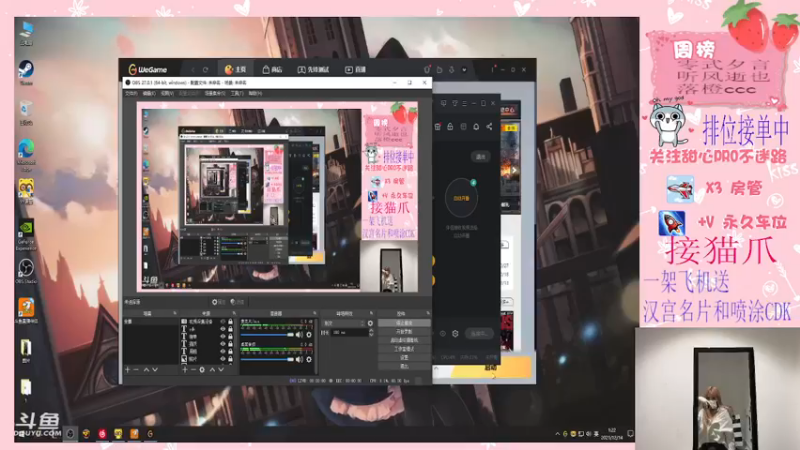Select the Recycle Bin desktop icon

[x=26, y=113]
